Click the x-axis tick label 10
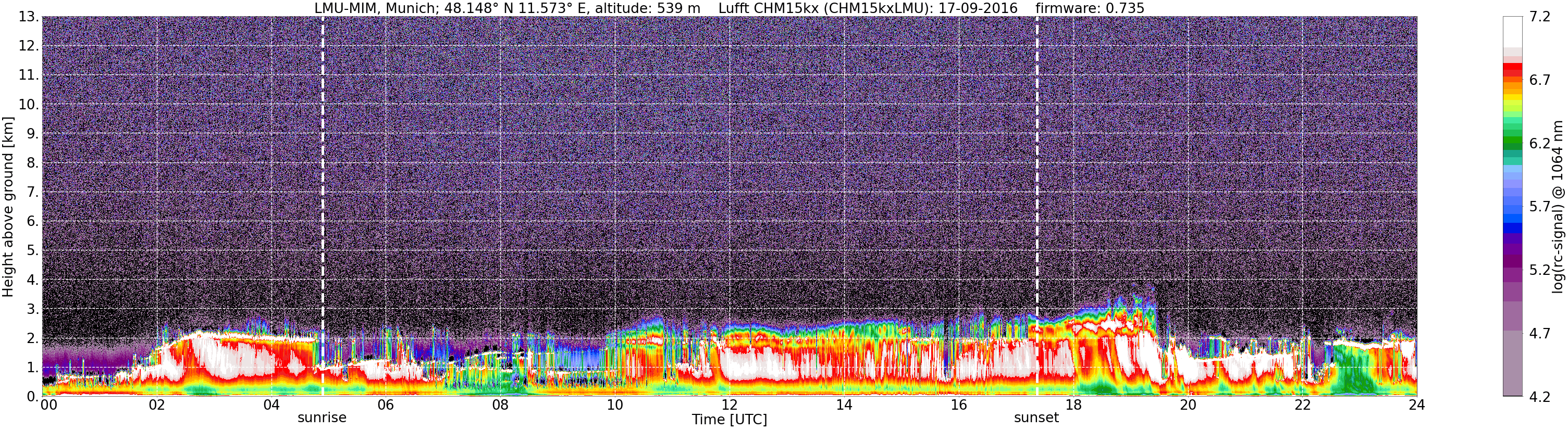 click(615, 405)
